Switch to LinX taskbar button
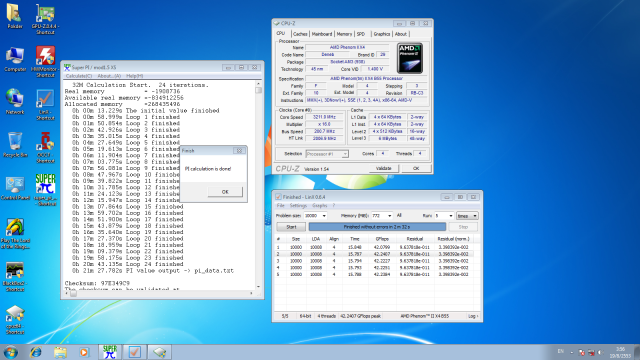This screenshot has height=360, width=640. click(134, 352)
